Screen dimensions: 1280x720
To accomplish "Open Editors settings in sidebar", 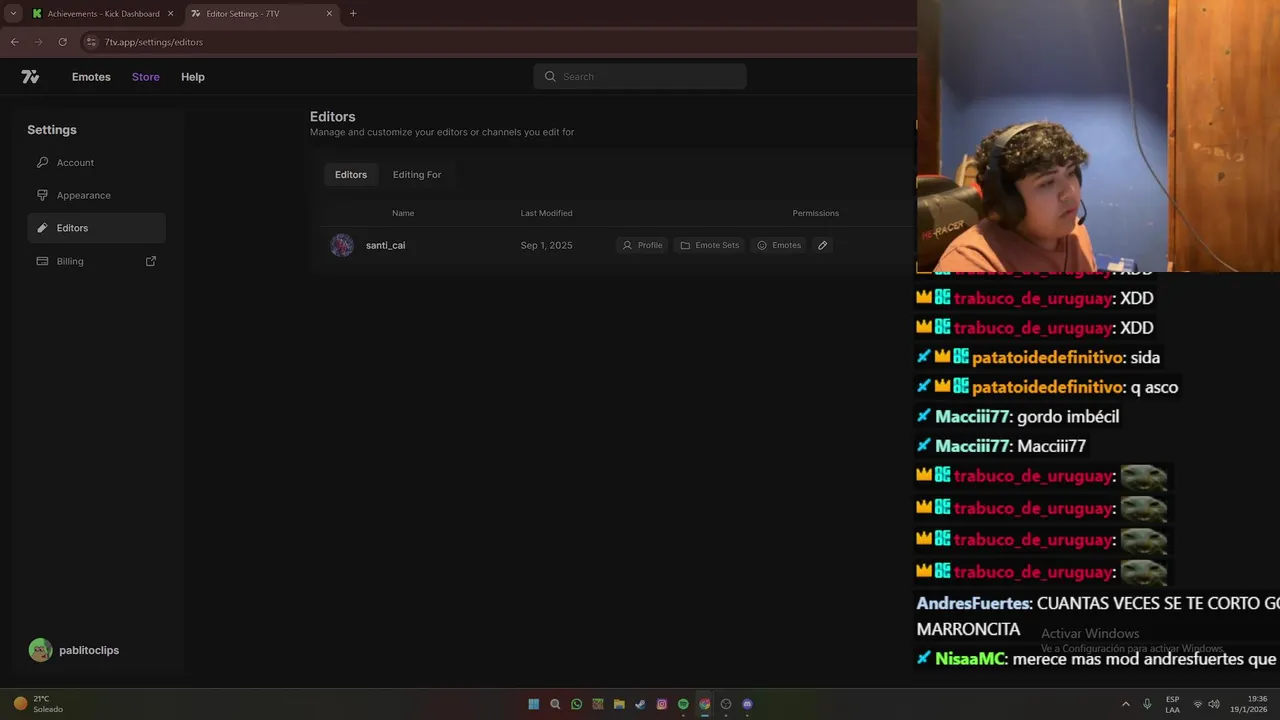I will (97, 228).
